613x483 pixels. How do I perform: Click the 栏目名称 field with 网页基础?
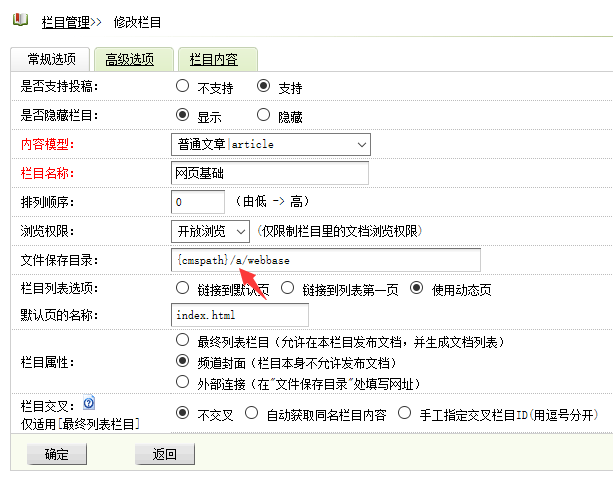[270, 173]
